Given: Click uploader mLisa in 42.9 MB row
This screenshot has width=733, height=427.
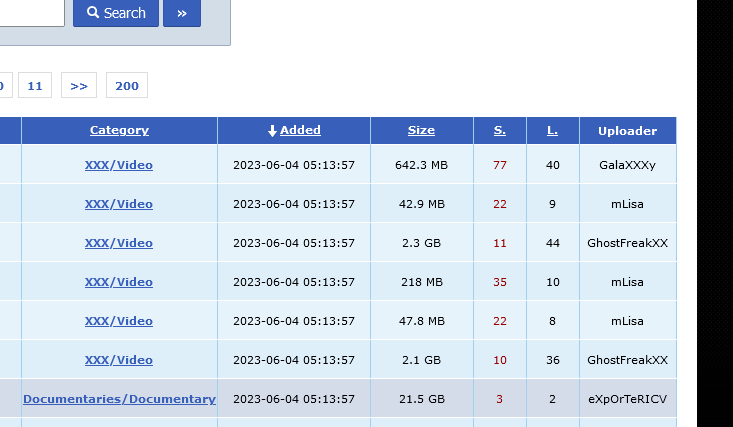Looking at the screenshot, I should tap(627, 204).
